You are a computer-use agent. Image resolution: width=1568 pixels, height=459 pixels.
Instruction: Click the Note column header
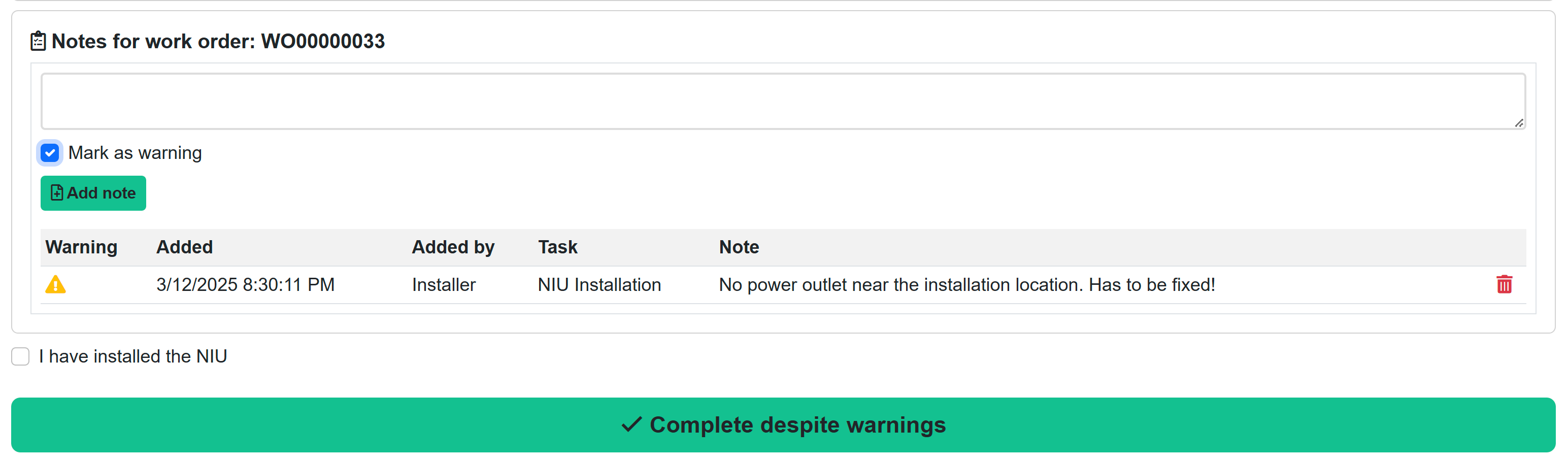[739, 247]
